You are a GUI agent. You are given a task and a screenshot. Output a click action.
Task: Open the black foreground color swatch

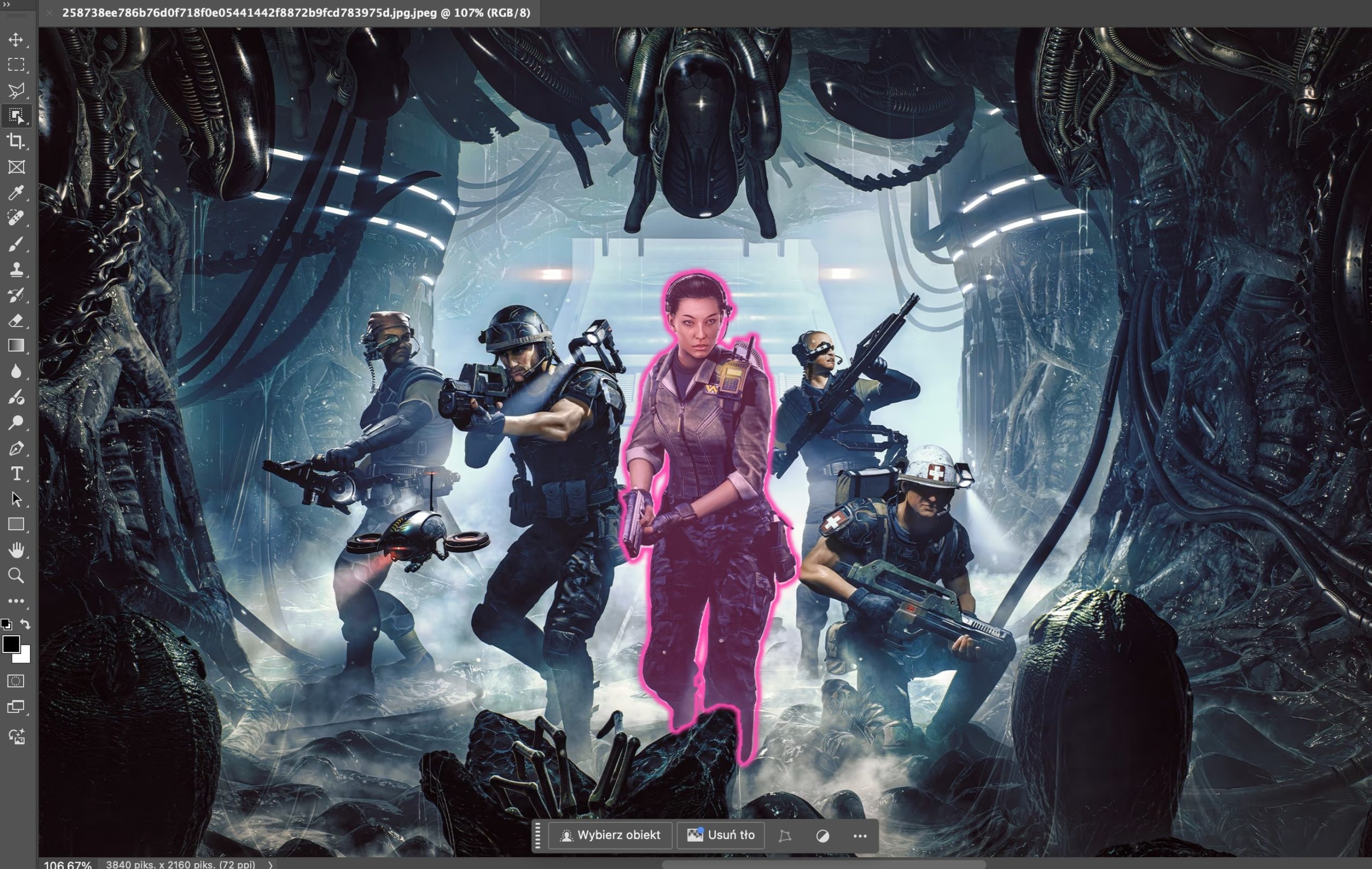pyautogui.click(x=11, y=644)
